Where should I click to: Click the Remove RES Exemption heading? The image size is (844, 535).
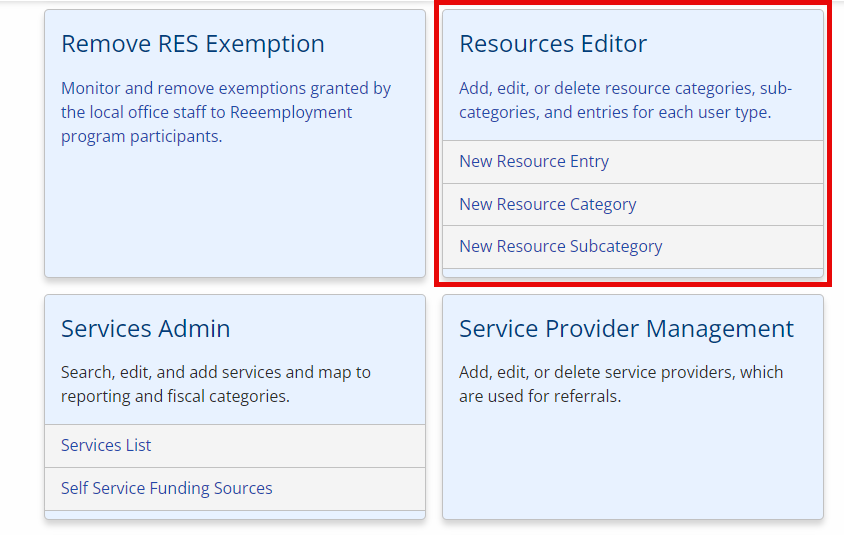point(193,44)
